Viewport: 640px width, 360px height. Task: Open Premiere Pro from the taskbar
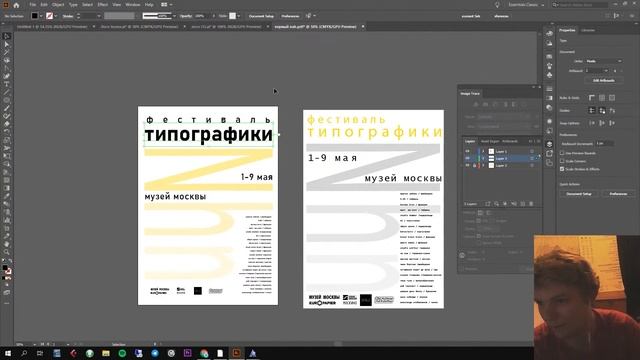coord(187,353)
